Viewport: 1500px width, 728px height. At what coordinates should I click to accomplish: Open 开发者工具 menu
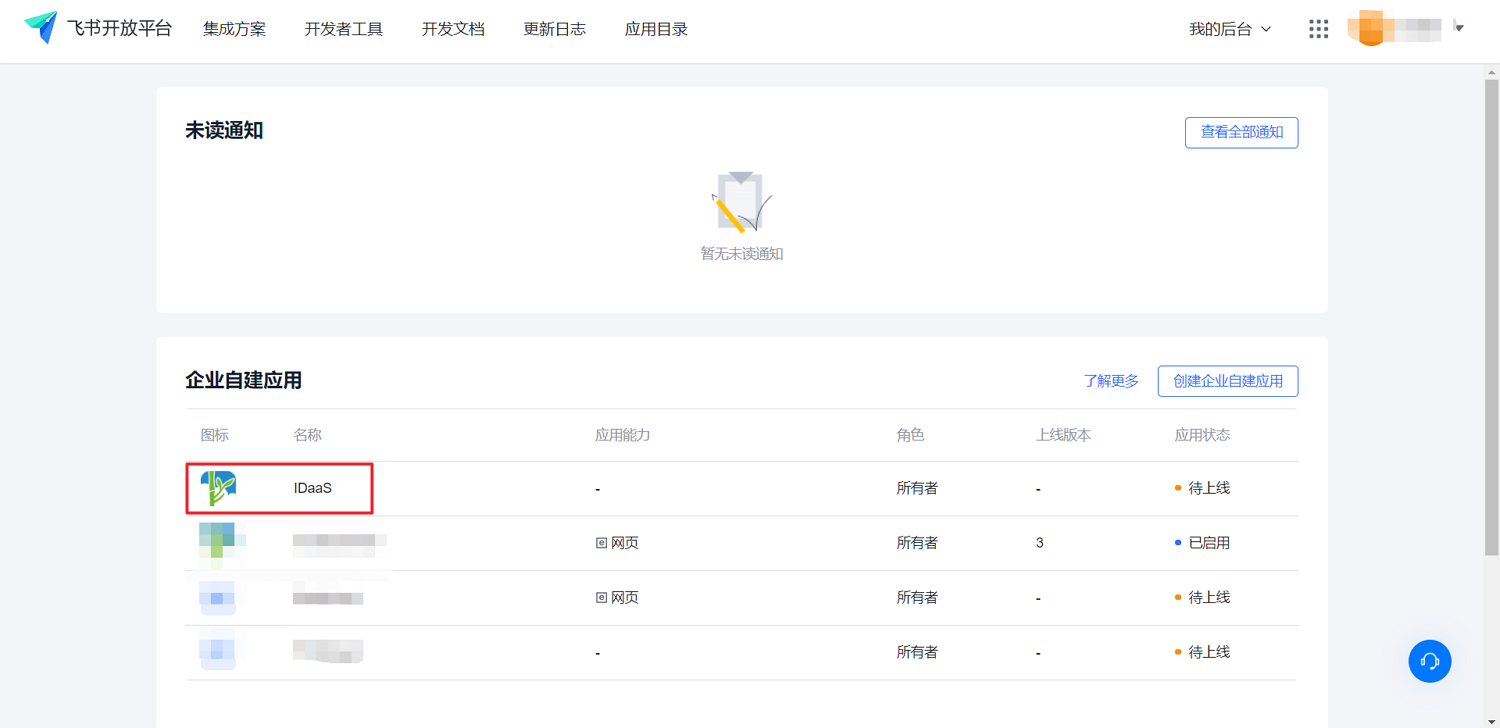[x=344, y=29]
